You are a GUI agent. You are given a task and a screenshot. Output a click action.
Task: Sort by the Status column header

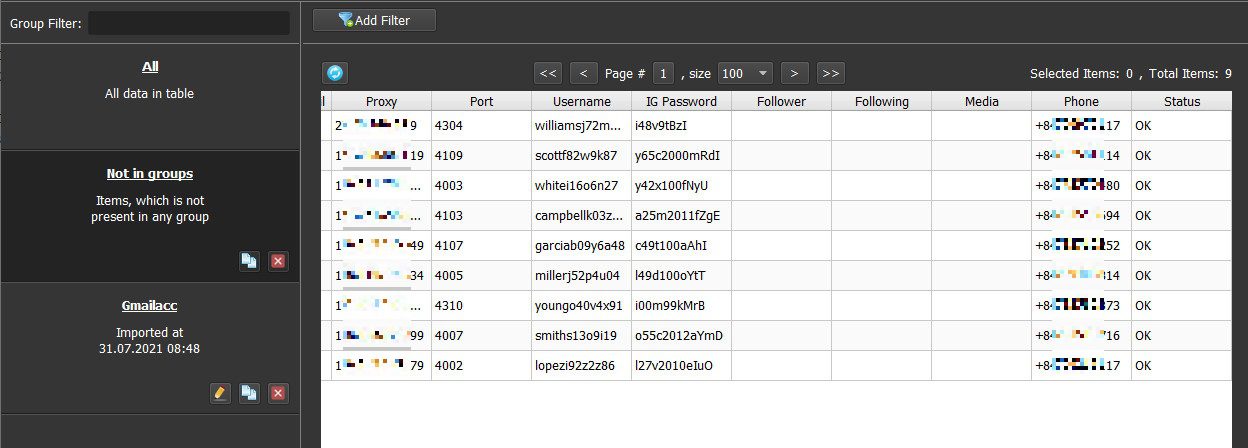1181,101
